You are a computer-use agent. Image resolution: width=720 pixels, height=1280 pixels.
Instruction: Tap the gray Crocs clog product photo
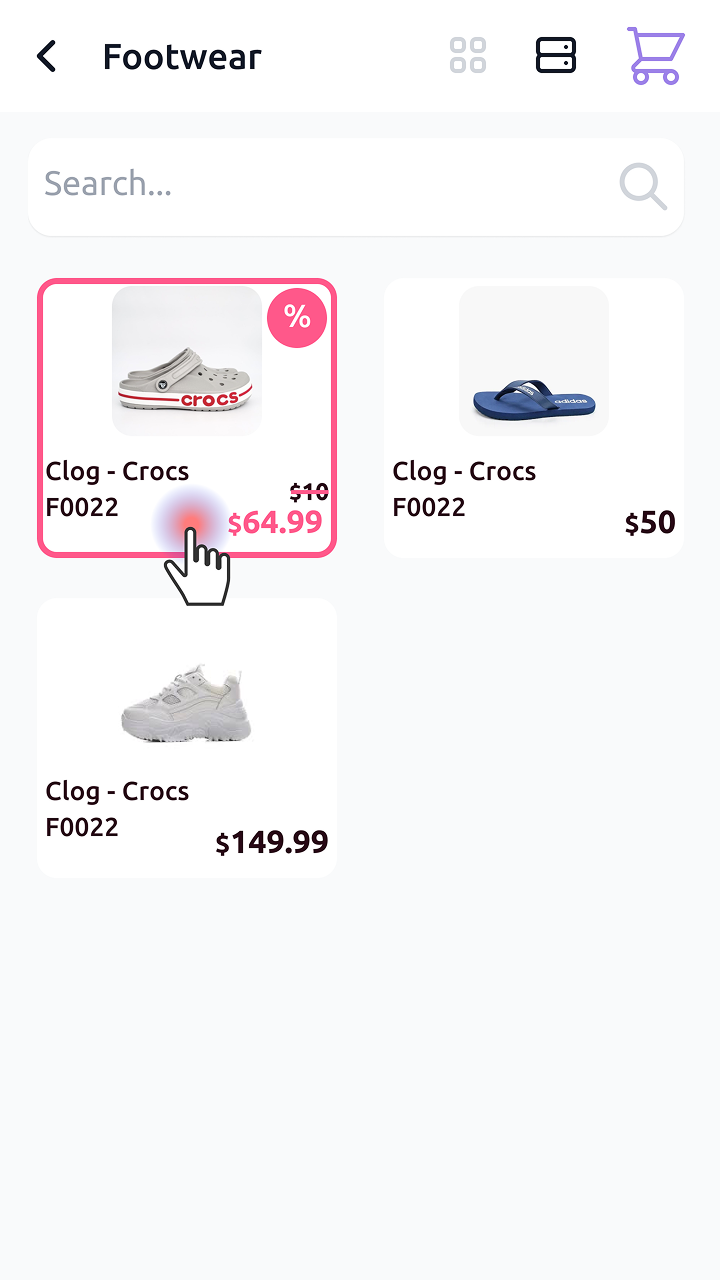pos(187,360)
